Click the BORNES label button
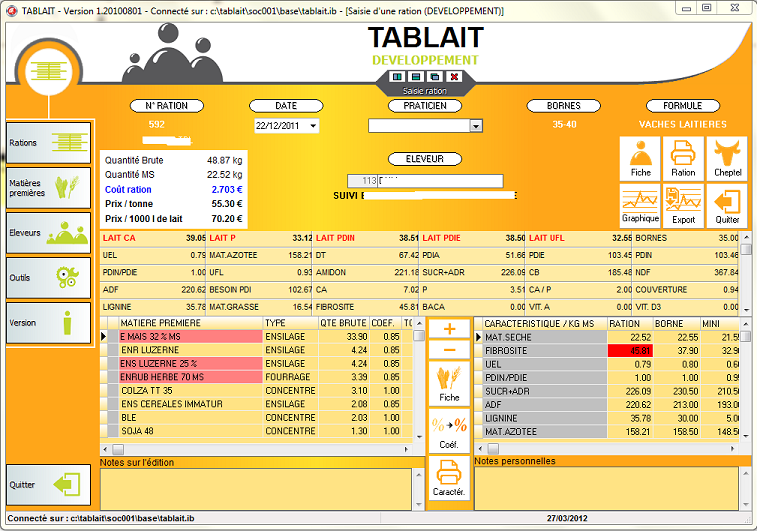The image size is (757, 531). pos(563,106)
